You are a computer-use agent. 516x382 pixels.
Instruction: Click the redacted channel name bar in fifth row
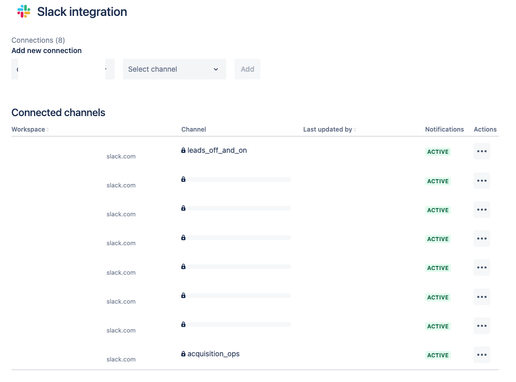239,267
